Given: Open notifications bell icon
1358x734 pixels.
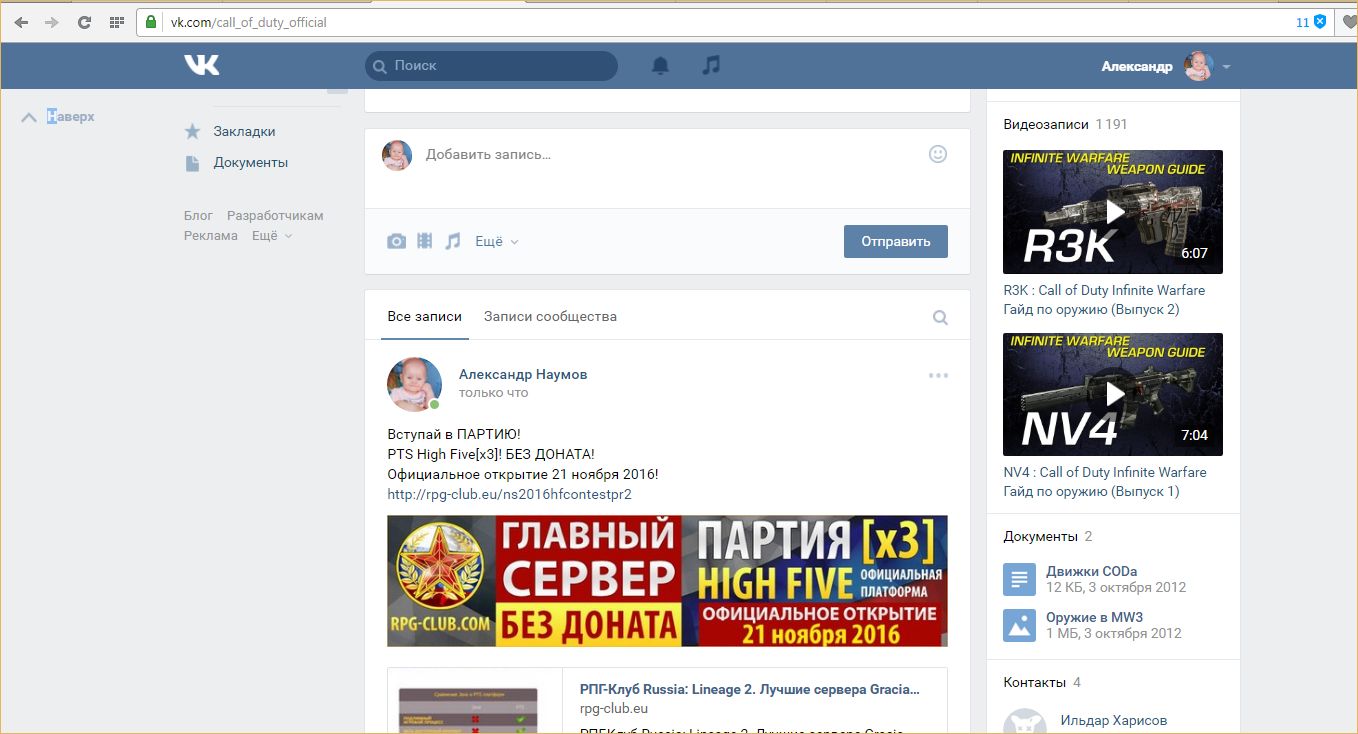Looking at the screenshot, I should [660, 66].
